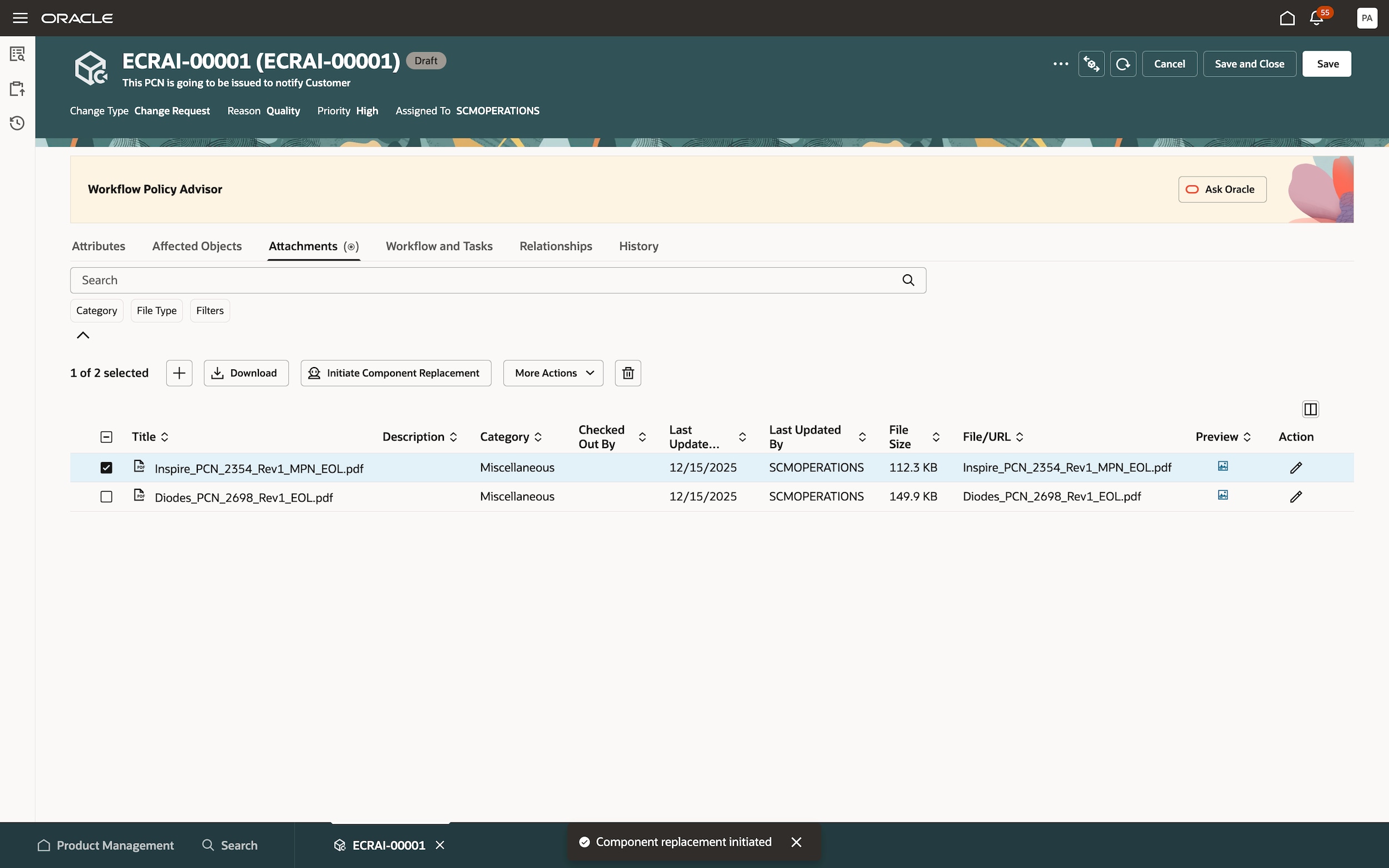Click the trash delete attachment icon

[x=628, y=373]
